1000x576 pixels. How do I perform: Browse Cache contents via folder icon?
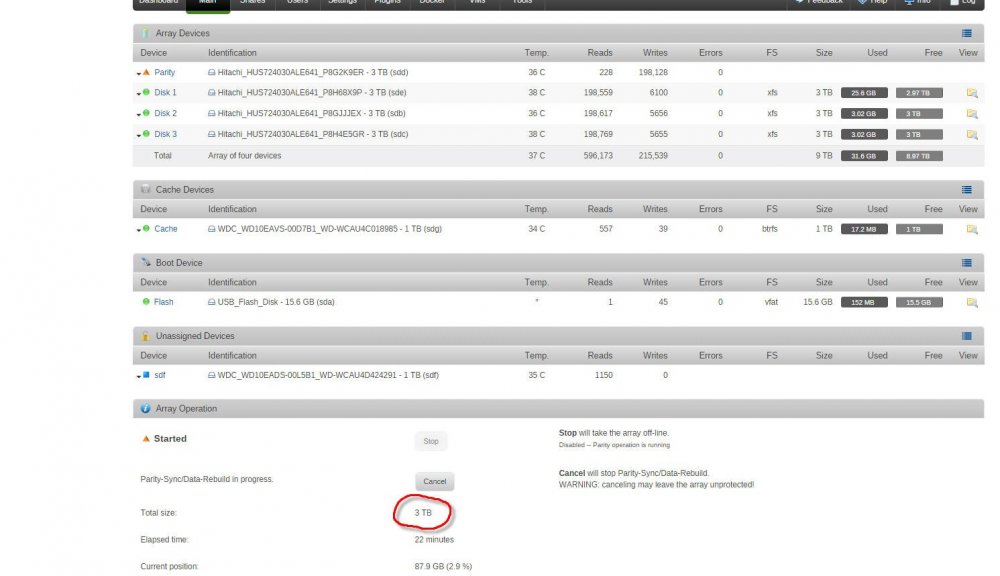click(x=972, y=229)
